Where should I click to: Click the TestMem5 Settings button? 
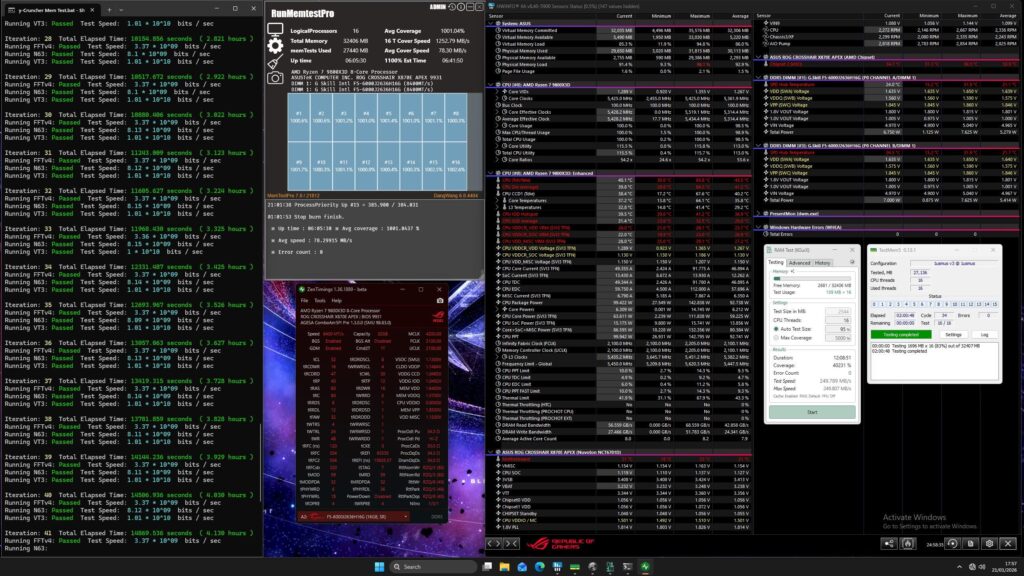953,334
